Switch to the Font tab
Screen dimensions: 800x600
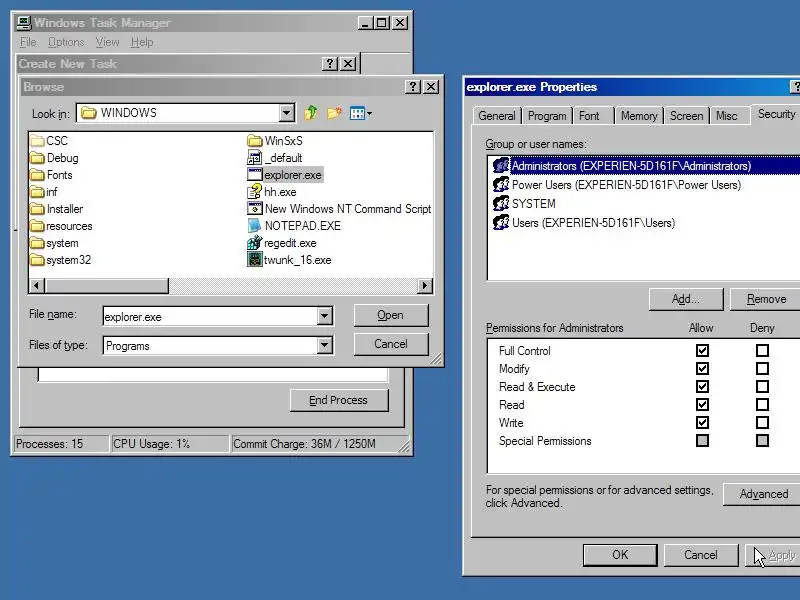[x=589, y=116]
